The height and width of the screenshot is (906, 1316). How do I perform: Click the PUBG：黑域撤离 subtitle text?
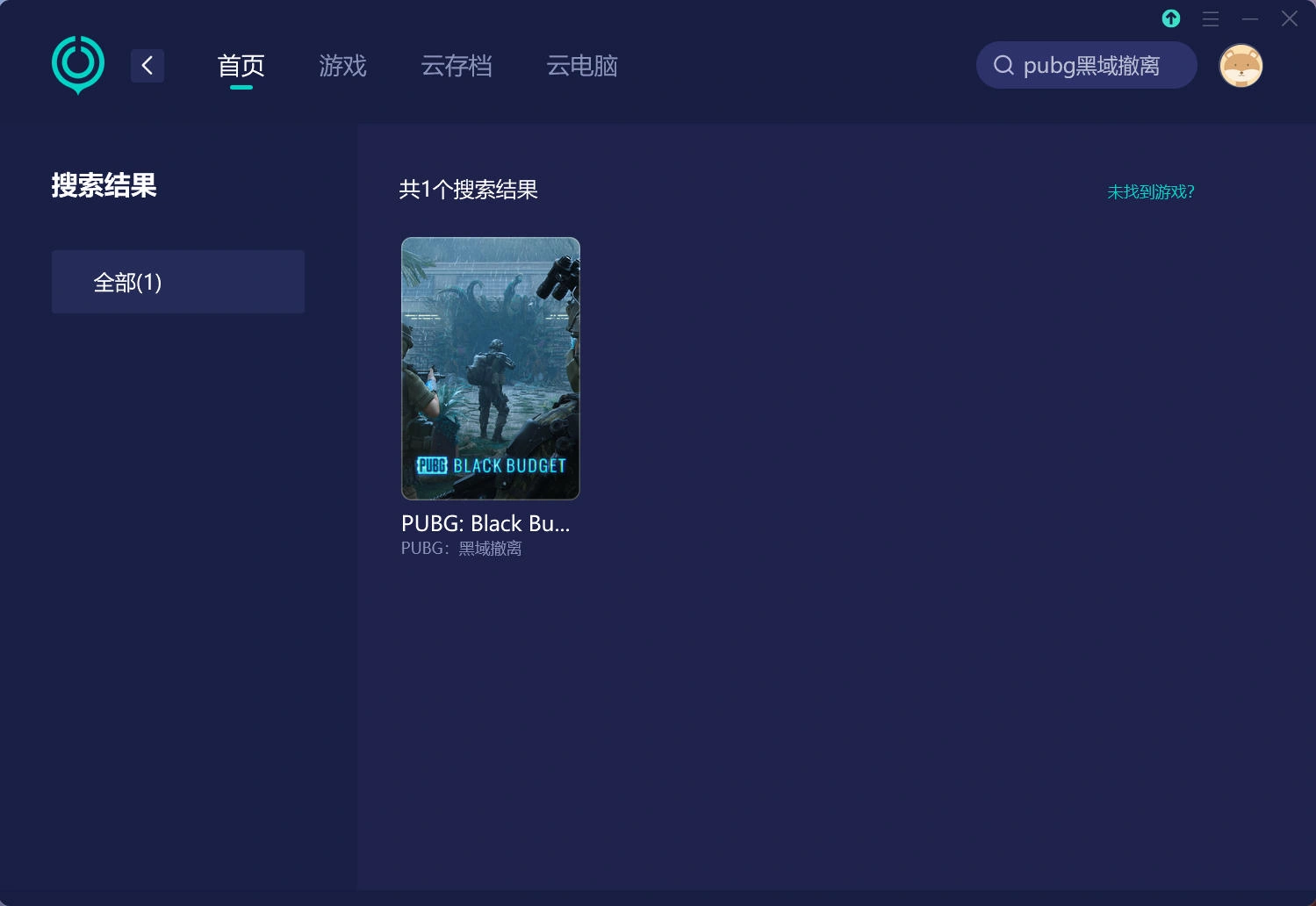tap(462, 549)
